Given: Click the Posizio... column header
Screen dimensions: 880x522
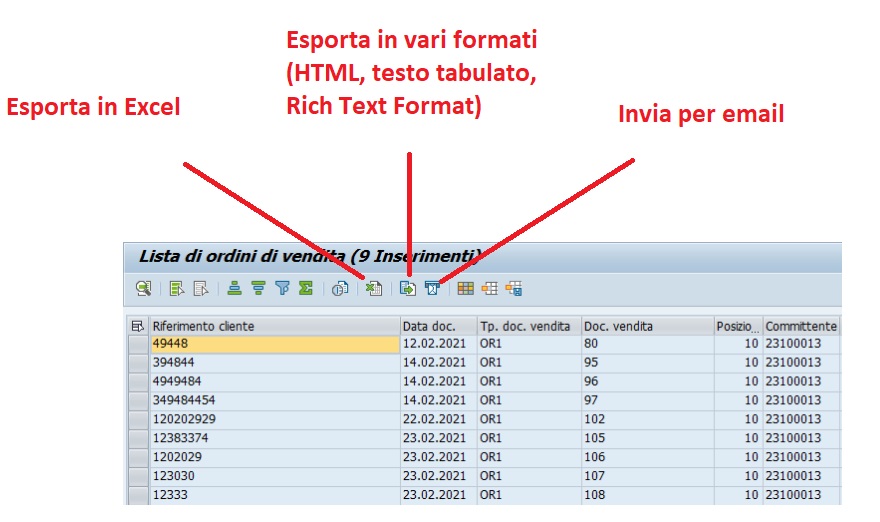Looking at the screenshot, I should [738, 326].
